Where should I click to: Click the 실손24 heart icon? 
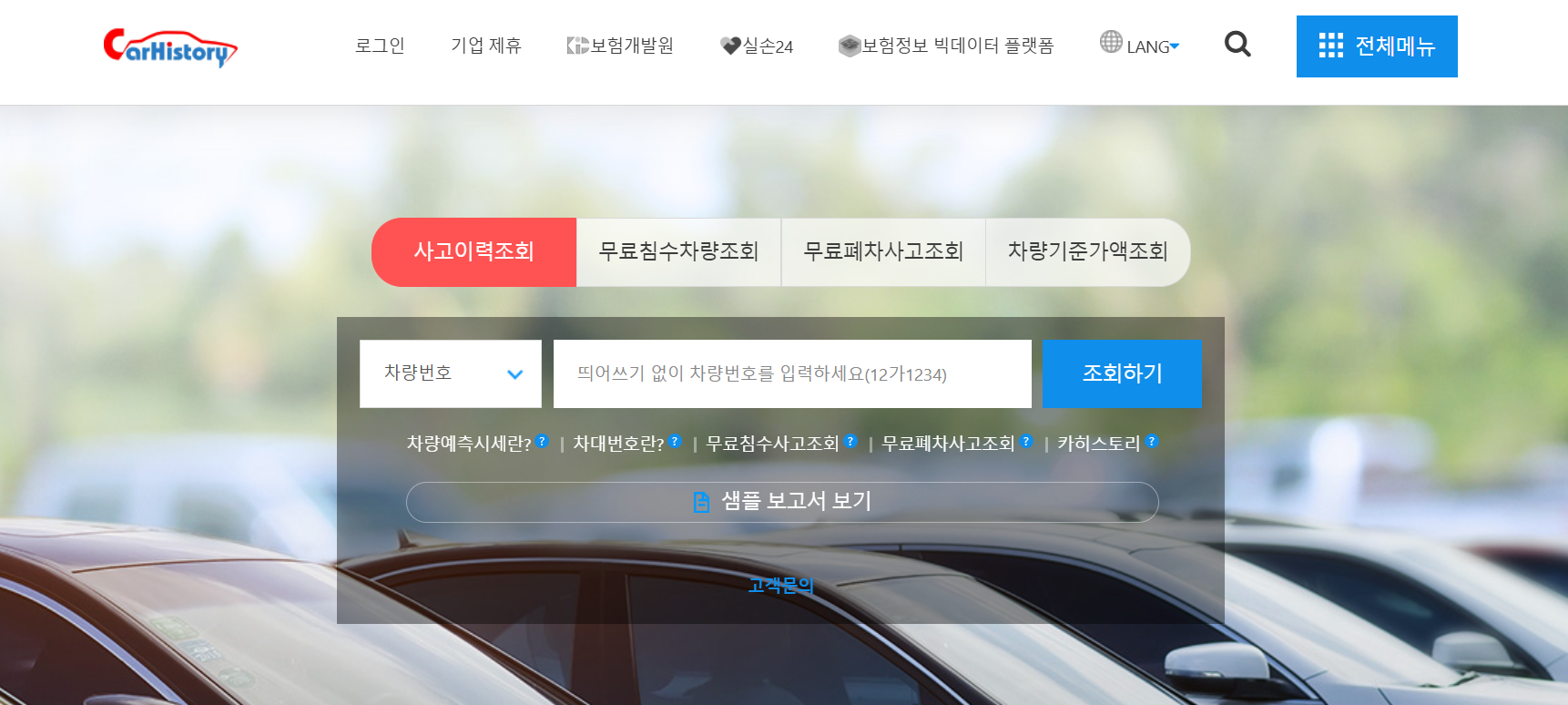[x=730, y=46]
